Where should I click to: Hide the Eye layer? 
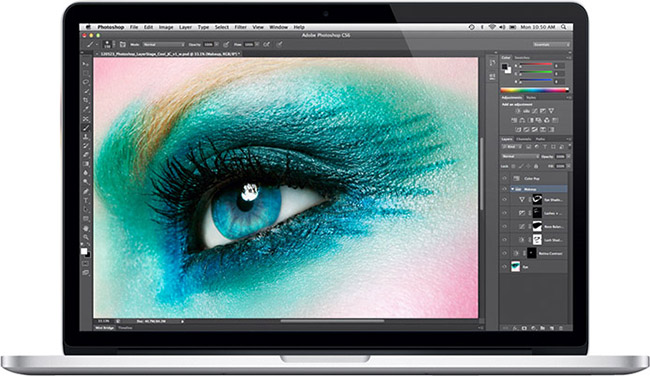pyautogui.click(x=504, y=267)
